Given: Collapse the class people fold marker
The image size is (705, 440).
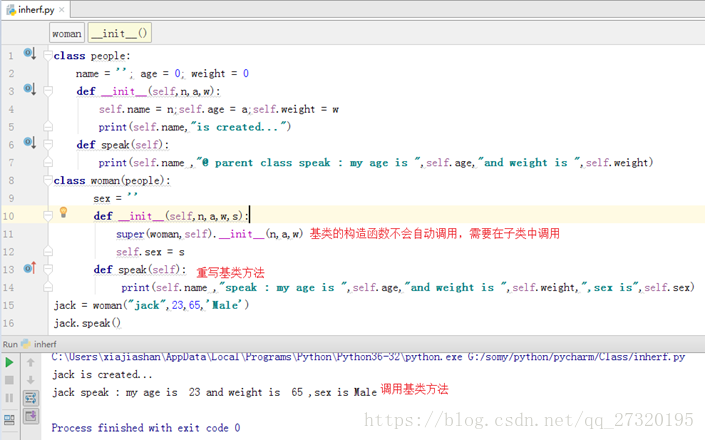Looking at the screenshot, I should [48, 55].
